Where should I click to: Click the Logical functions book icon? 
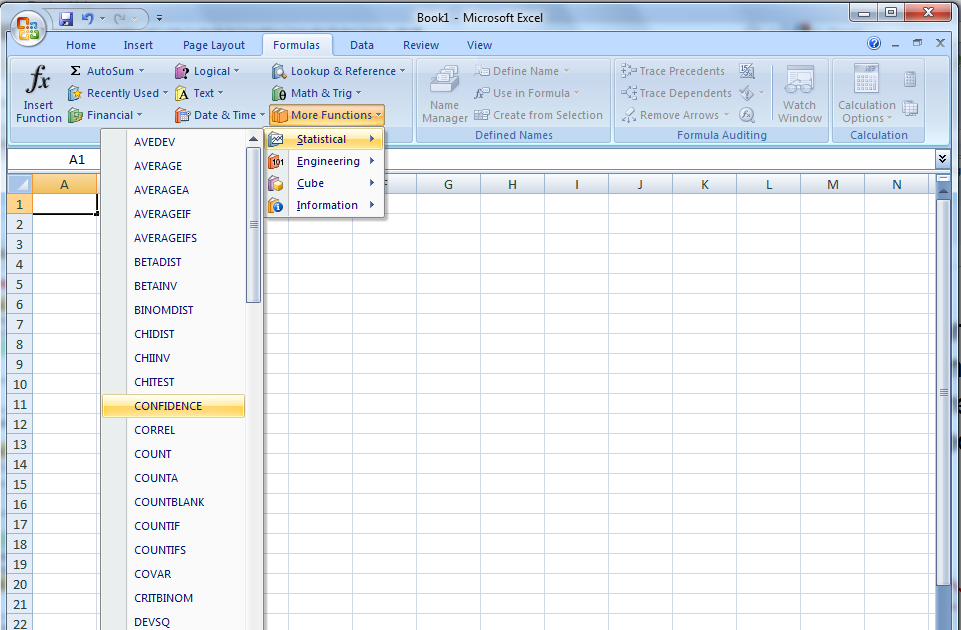(182, 70)
